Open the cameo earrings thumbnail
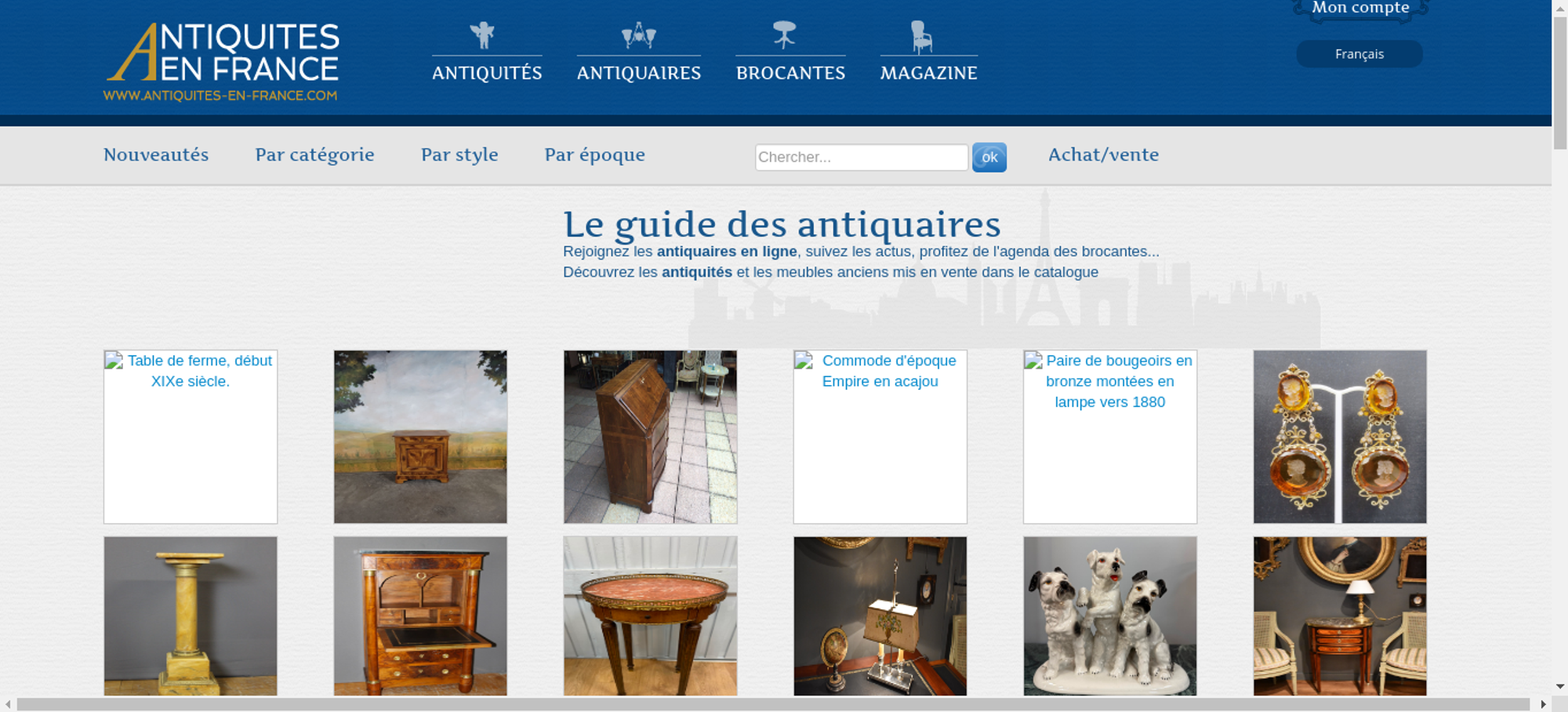Screen dimensions: 1568x712 [x=1339, y=437]
